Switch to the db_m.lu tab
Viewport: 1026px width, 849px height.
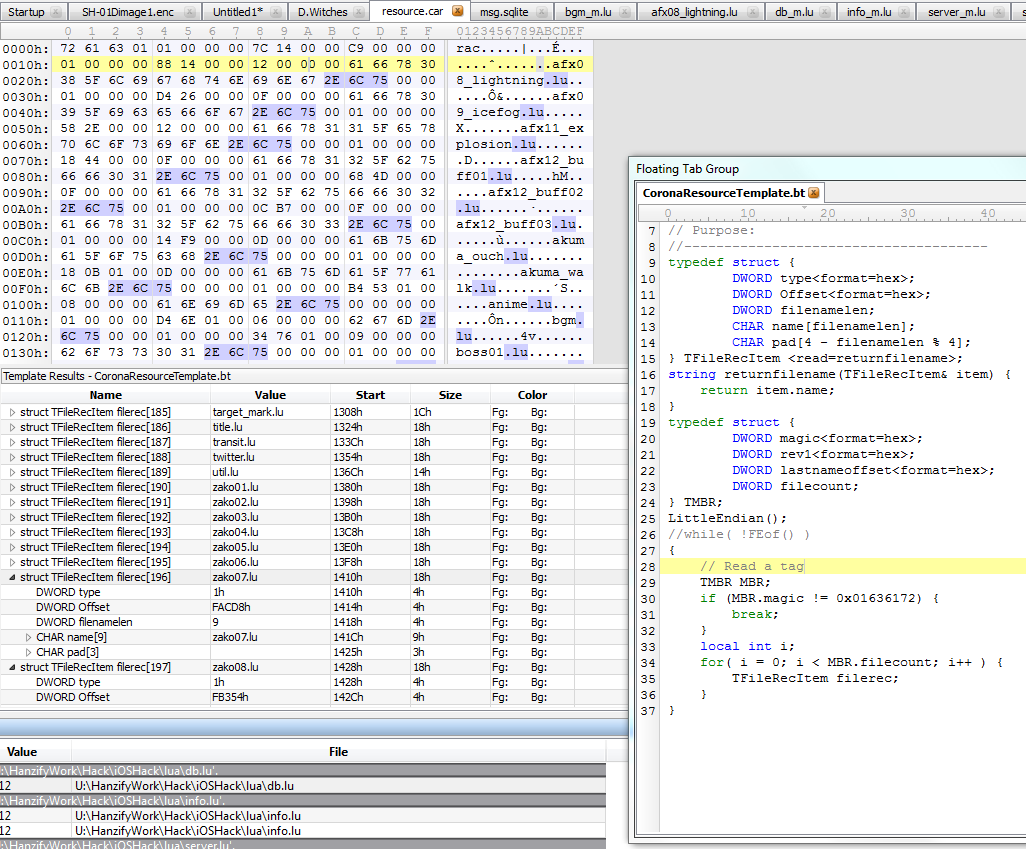tap(796, 12)
